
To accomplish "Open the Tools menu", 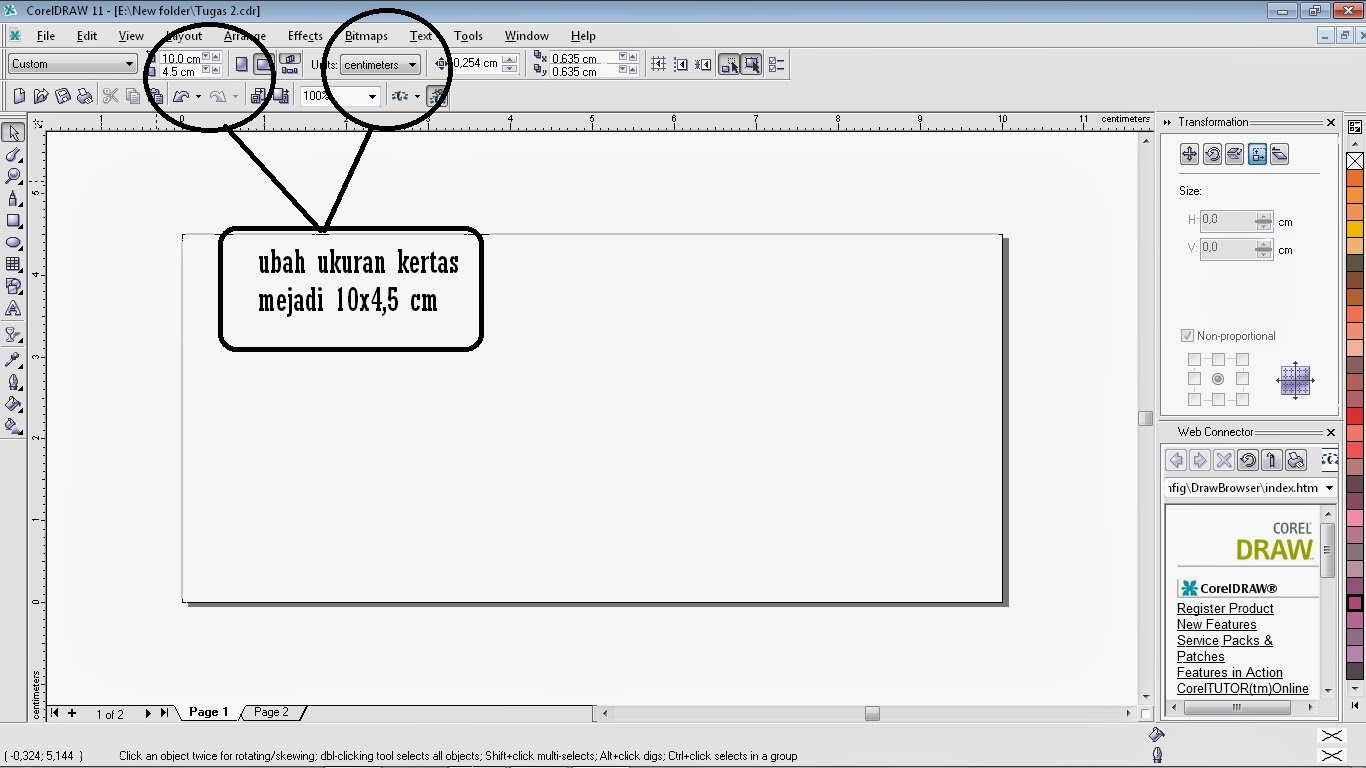I will (468, 35).
